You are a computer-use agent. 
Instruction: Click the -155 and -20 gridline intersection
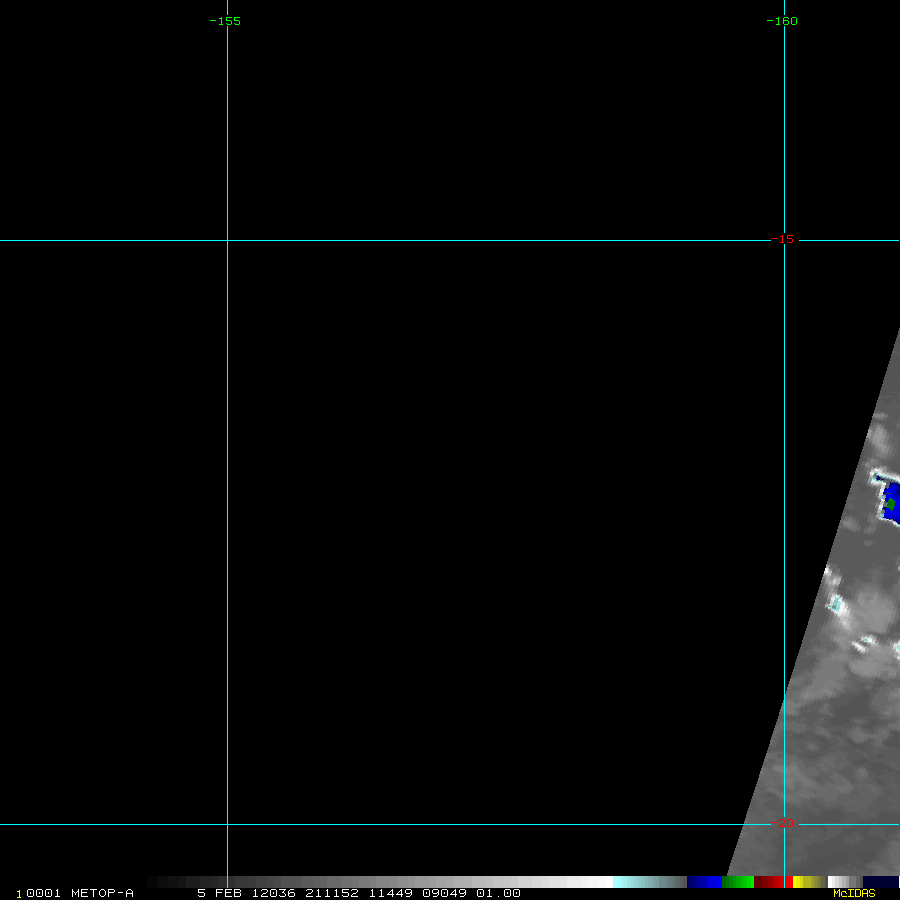(227, 825)
